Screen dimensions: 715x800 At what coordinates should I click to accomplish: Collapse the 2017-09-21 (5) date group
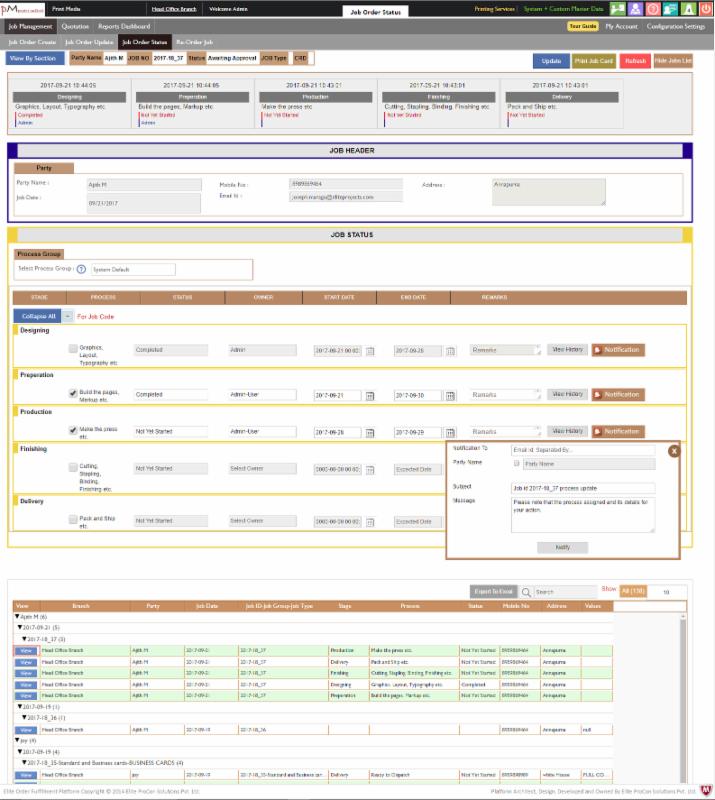pos(20,627)
